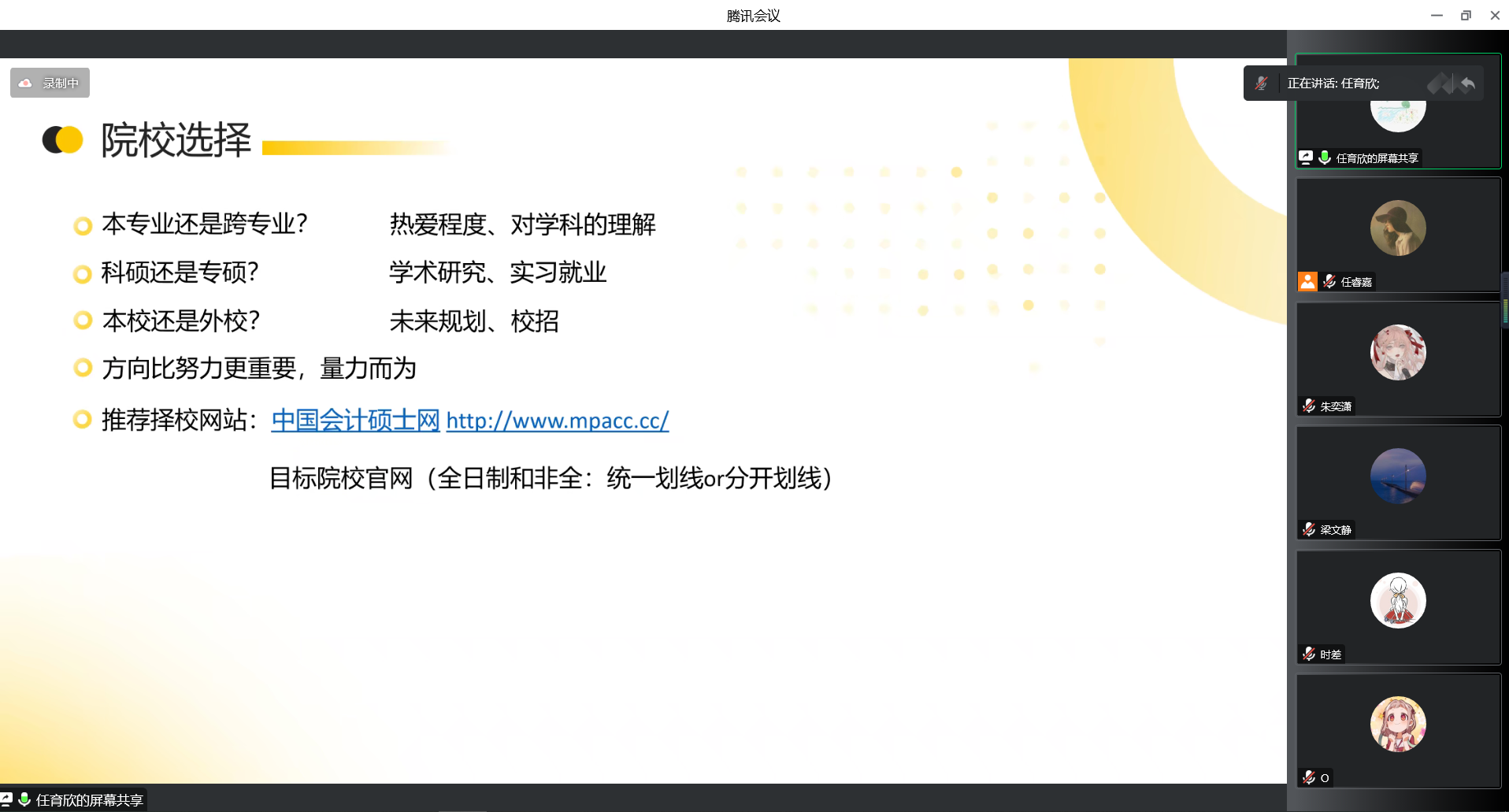Select 朱奕潇's participant avatar
This screenshot has height=812, width=1509.
[1398, 353]
